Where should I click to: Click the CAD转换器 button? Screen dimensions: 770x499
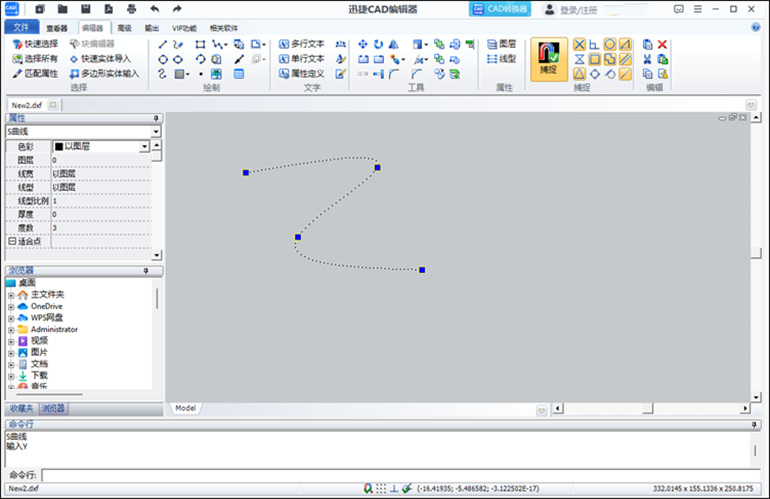pyautogui.click(x=499, y=9)
